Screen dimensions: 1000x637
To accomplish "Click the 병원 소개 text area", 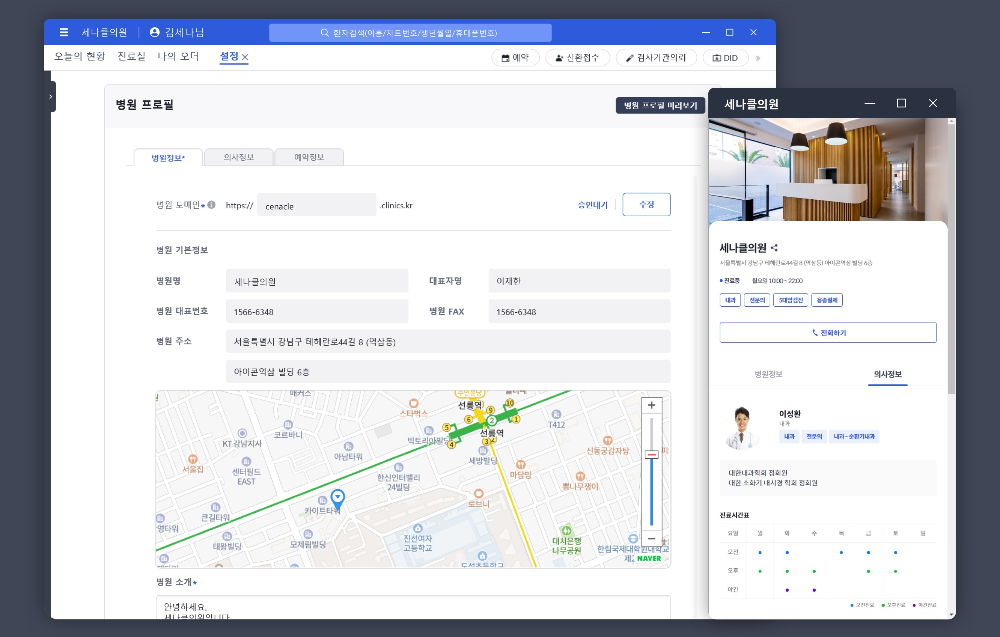I will tap(413, 607).
